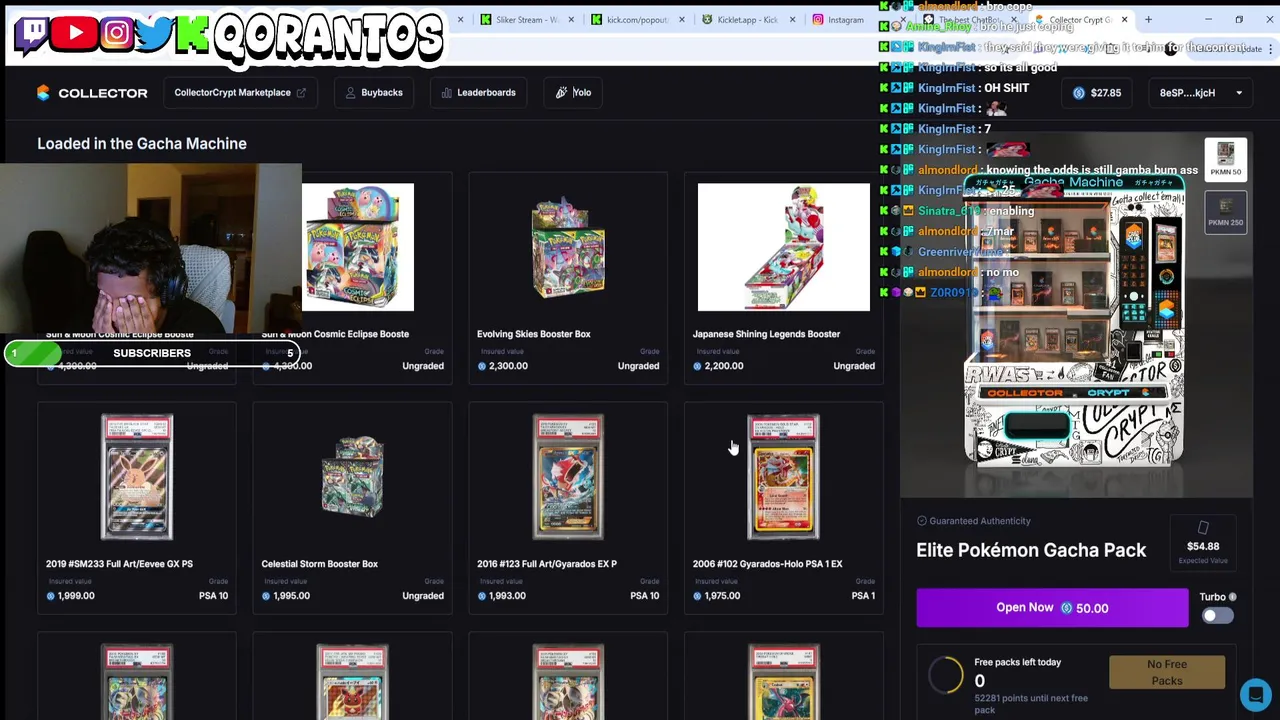
Task: Click the 2,300.00 insured value text
Action: pyautogui.click(x=508, y=366)
